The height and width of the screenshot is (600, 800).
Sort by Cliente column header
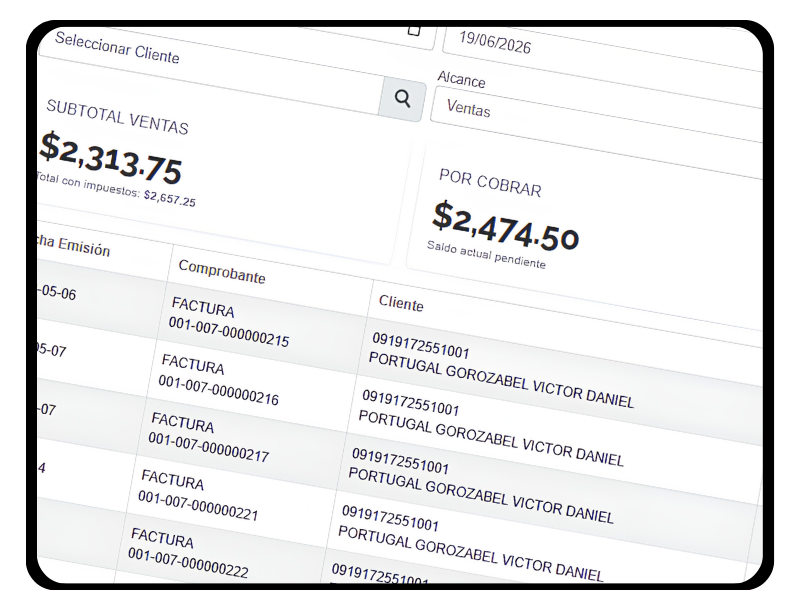tap(401, 303)
